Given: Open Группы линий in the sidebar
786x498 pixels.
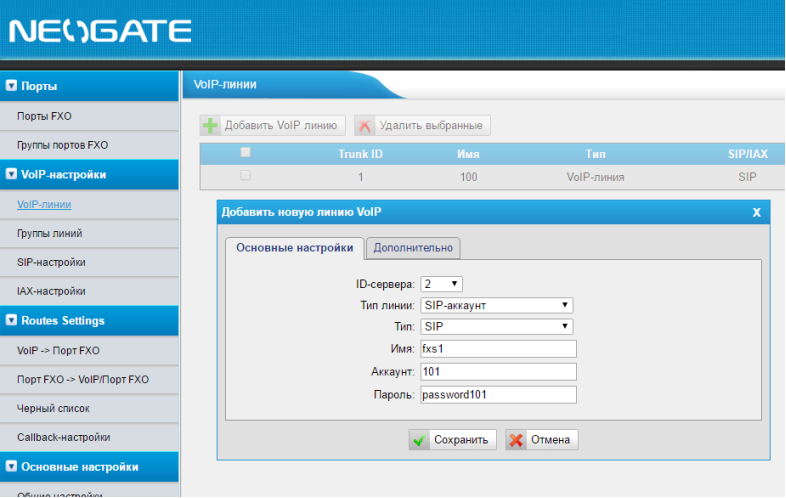Looking at the screenshot, I should click(50, 233).
